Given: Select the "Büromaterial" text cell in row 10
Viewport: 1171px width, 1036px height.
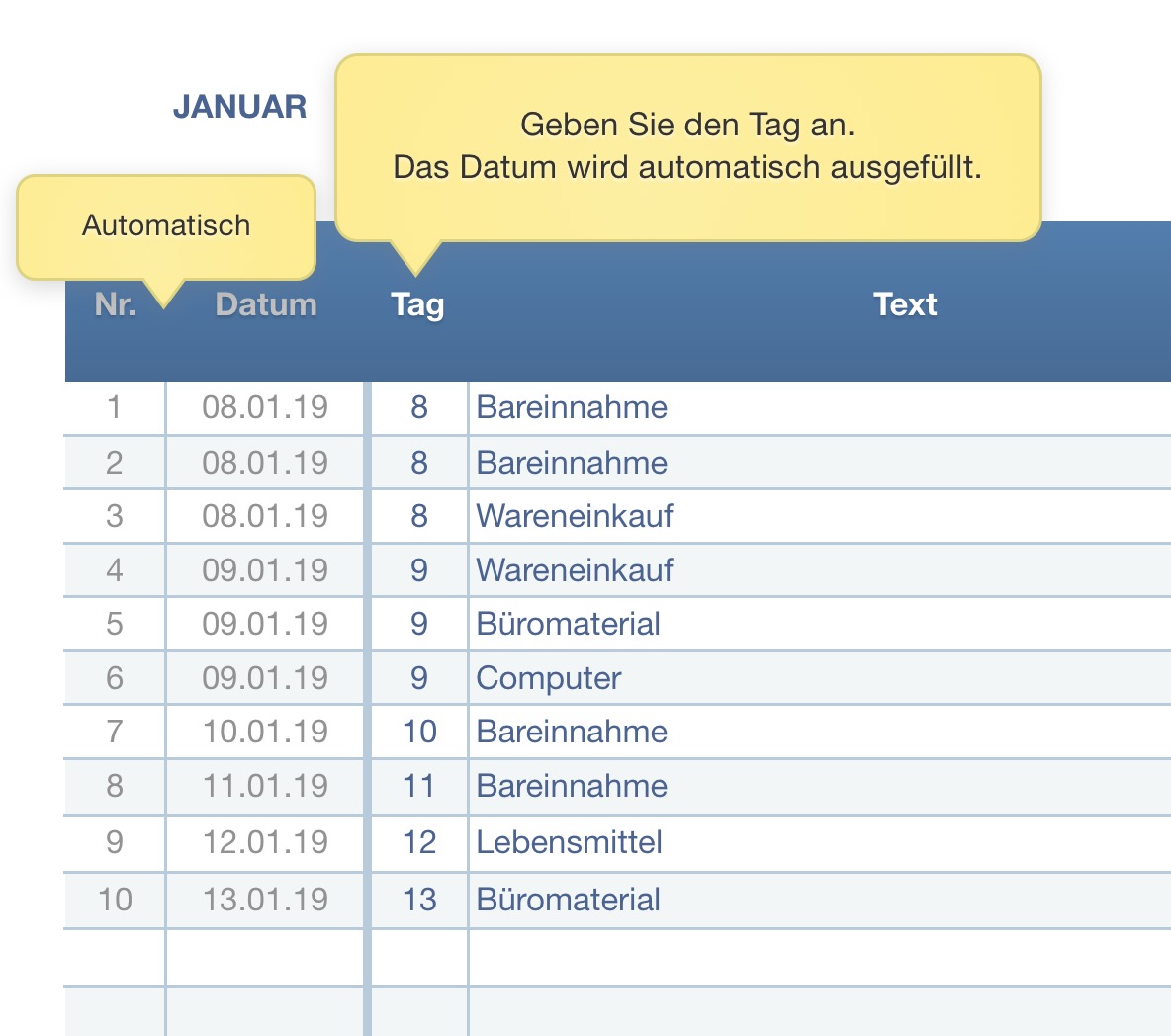Looking at the screenshot, I should pyautogui.click(x=568, y=900).
